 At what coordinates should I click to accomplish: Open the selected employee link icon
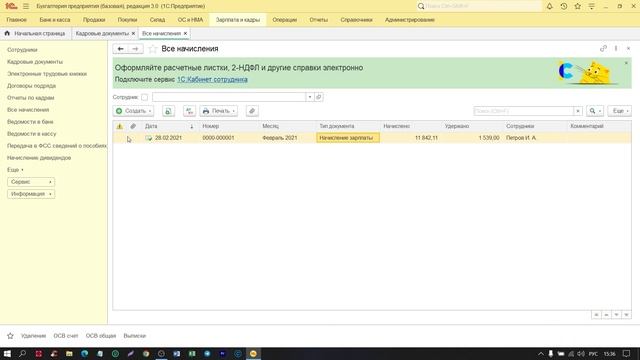click(x=319, y=97)
